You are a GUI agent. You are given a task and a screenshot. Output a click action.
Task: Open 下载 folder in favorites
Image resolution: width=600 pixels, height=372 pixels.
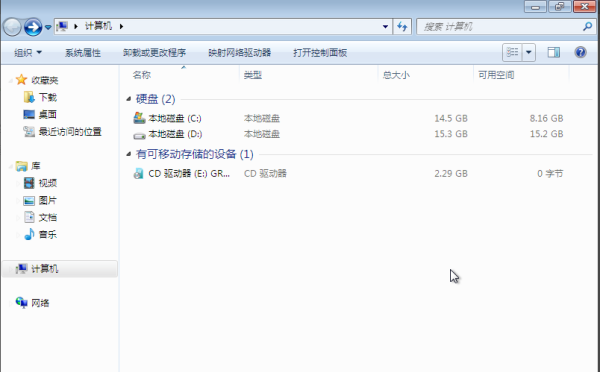pos(47,97)
